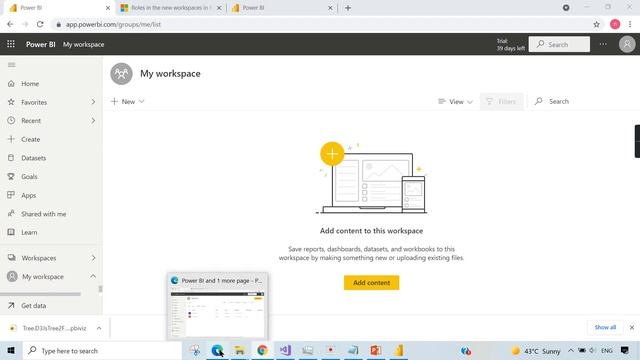Image resolution: width=640 pixels, height=360 pixels.
Task: Click the weather 43°C Sunny widget
Action: (536, 351)
